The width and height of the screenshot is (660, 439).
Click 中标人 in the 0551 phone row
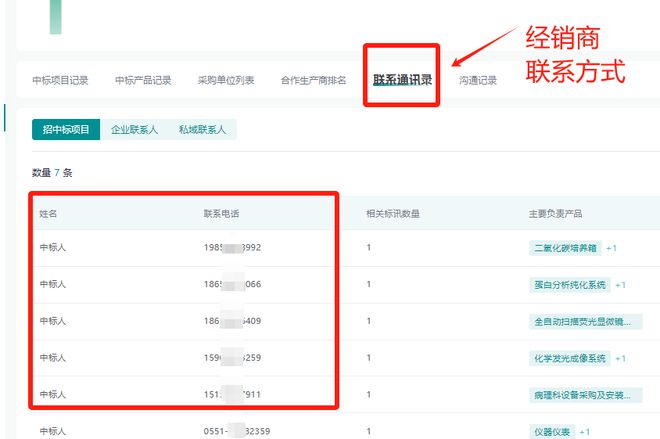[53, 431]
